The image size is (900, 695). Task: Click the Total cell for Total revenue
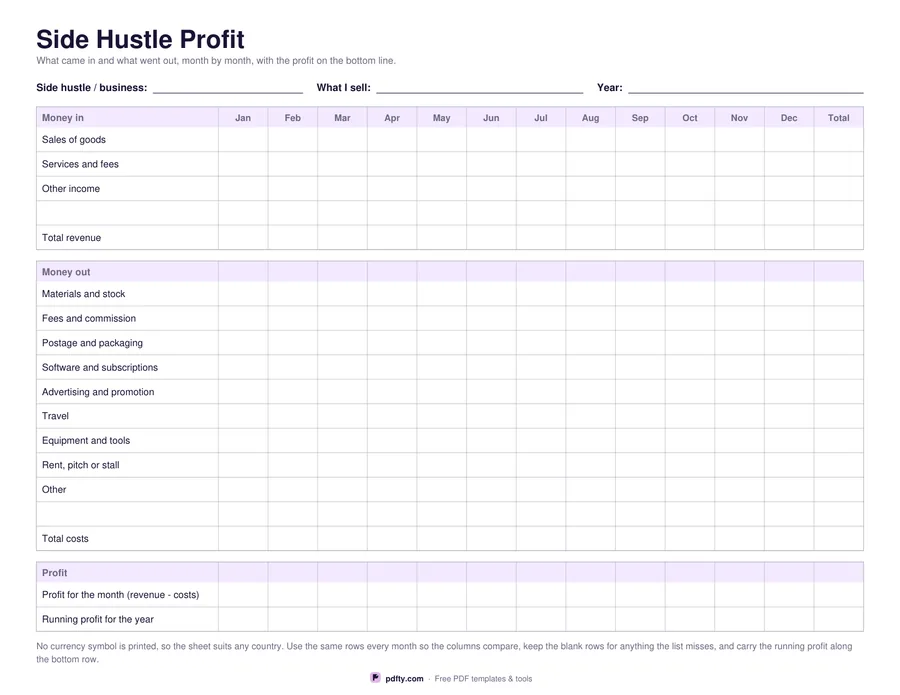click(x=839, y=238)
